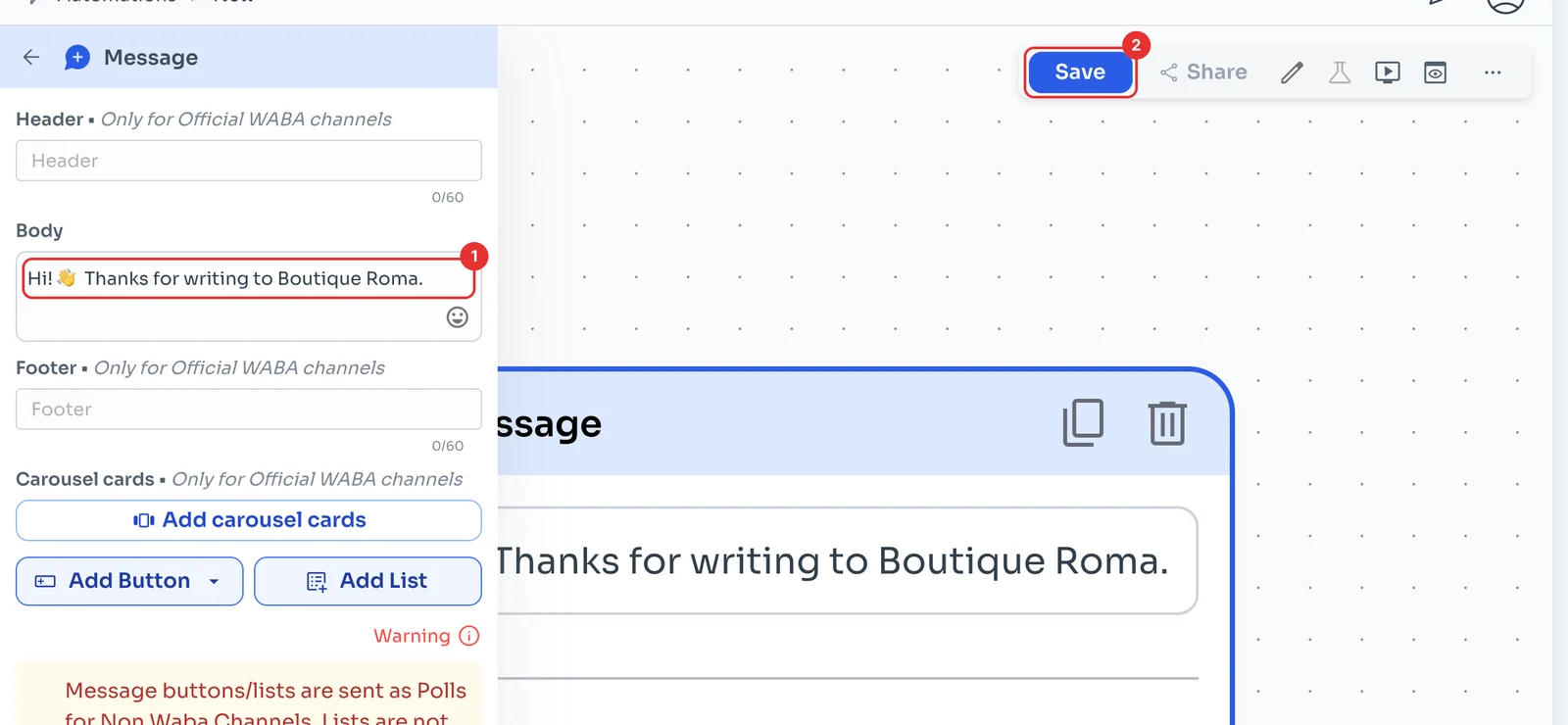Click the Body field label
The height and width of the screenshot is (725, 1568).
pos(39,231)
